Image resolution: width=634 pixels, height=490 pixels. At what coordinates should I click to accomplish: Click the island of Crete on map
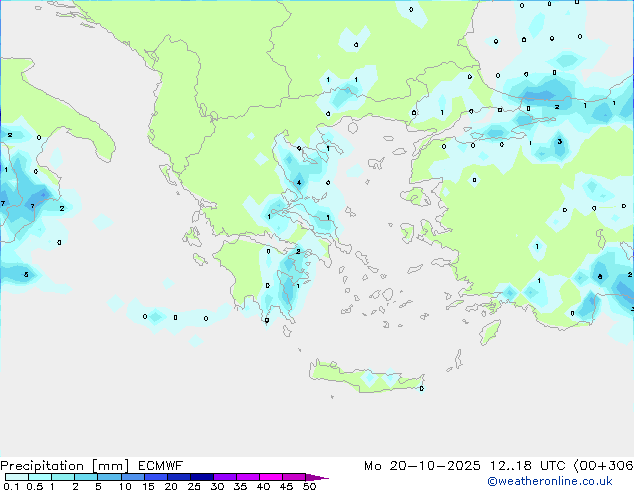point(366,376)
